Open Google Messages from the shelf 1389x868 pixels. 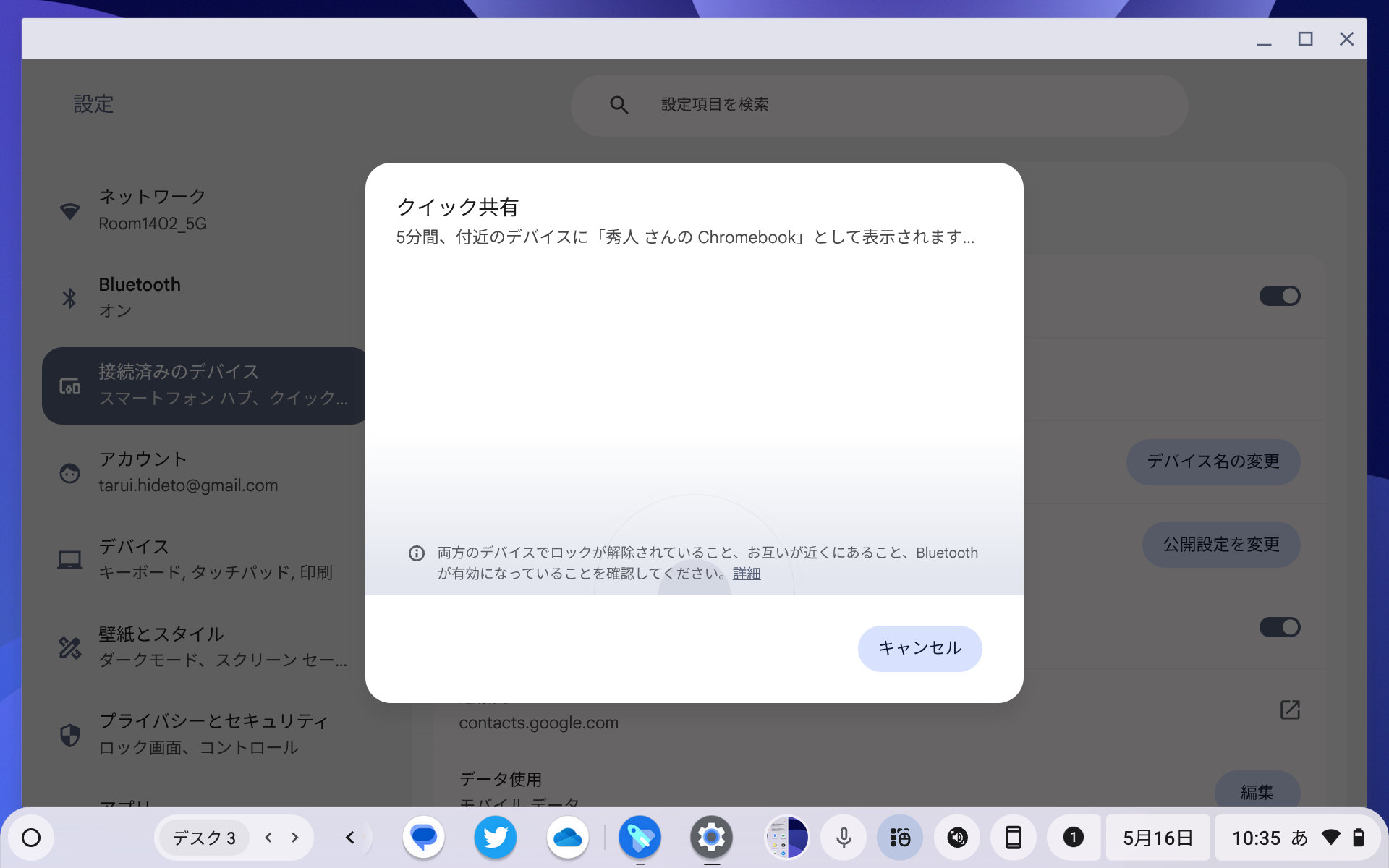pyautogui.click(x=423, y=837)
